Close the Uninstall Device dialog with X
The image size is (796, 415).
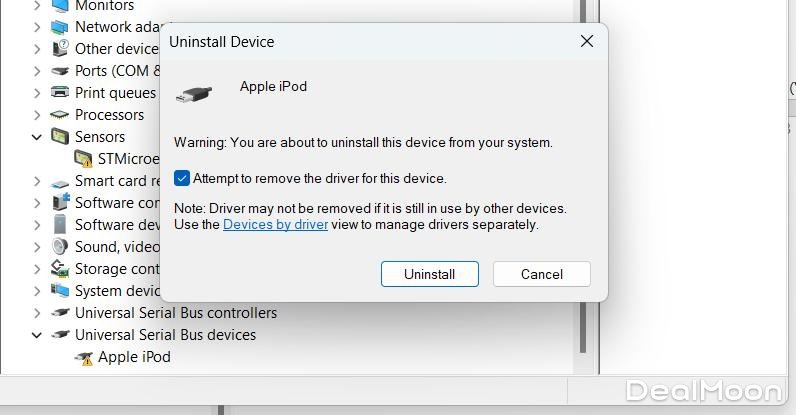(x=587, y=42)
